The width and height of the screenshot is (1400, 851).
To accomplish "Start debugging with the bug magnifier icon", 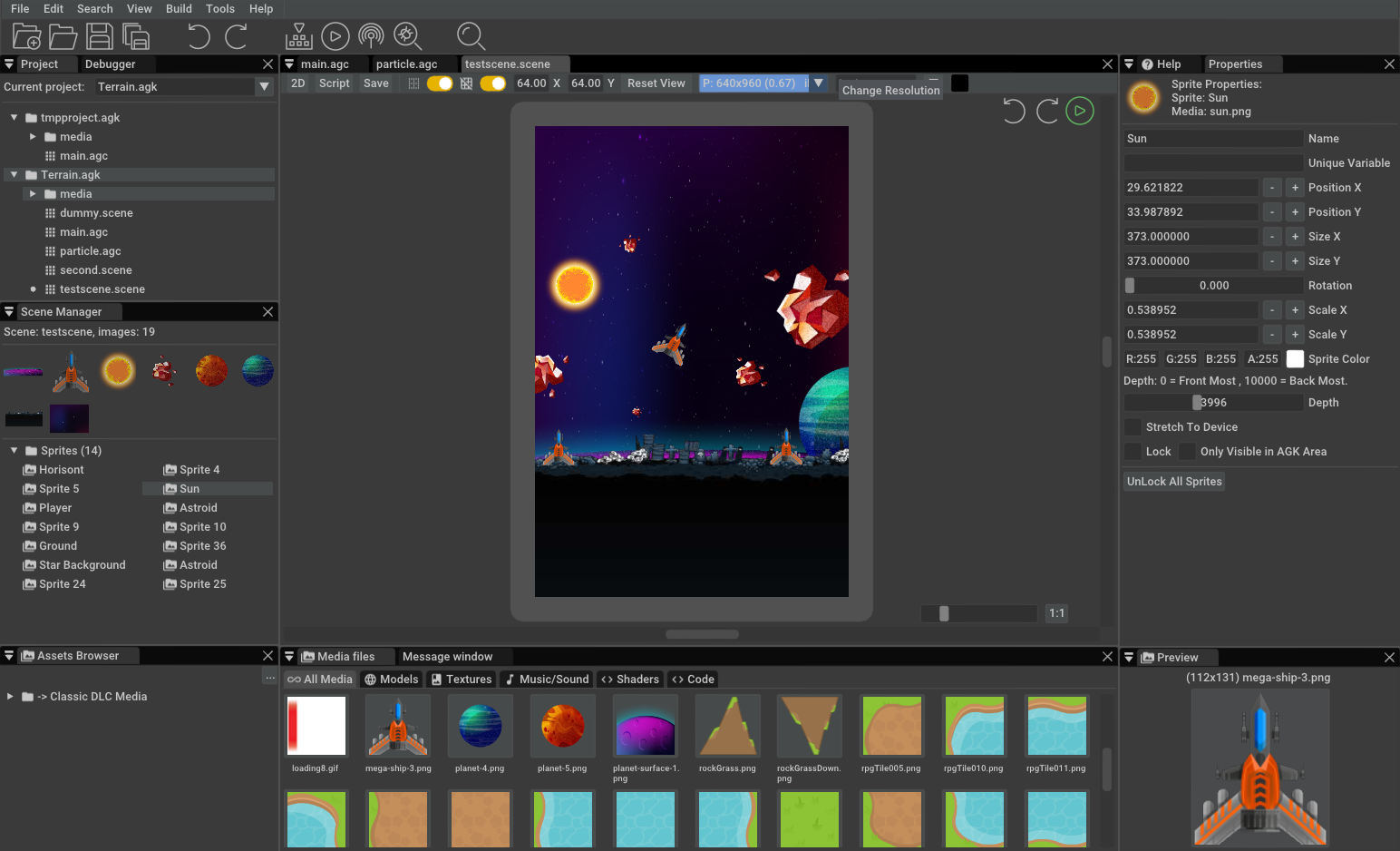I will point(407,36).
